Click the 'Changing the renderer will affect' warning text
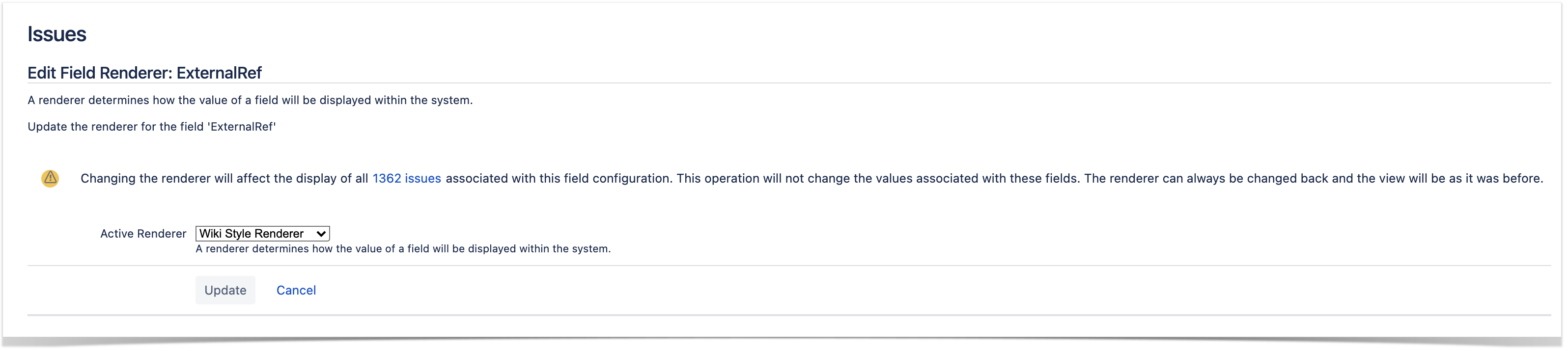The width and height of the screenshot is (1568, 351). tap(224, 179)
